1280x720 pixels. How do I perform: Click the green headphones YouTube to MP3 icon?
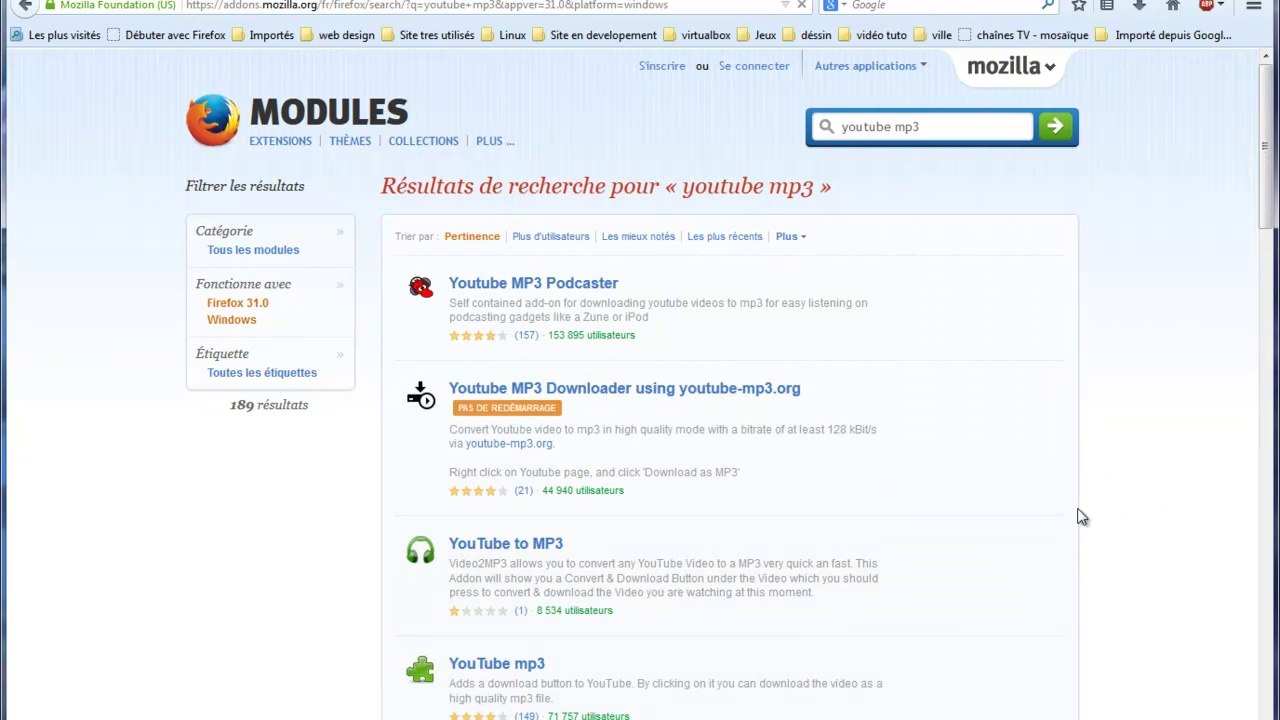[x=421, y=550]
